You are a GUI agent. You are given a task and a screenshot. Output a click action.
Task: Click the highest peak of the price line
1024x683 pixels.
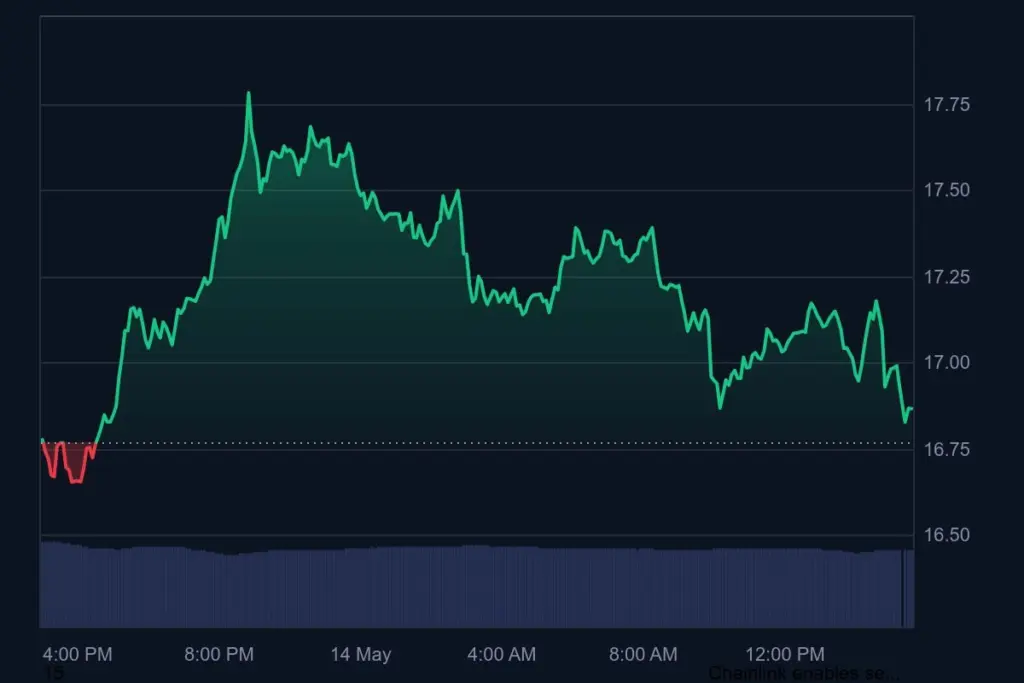(248, 94)
